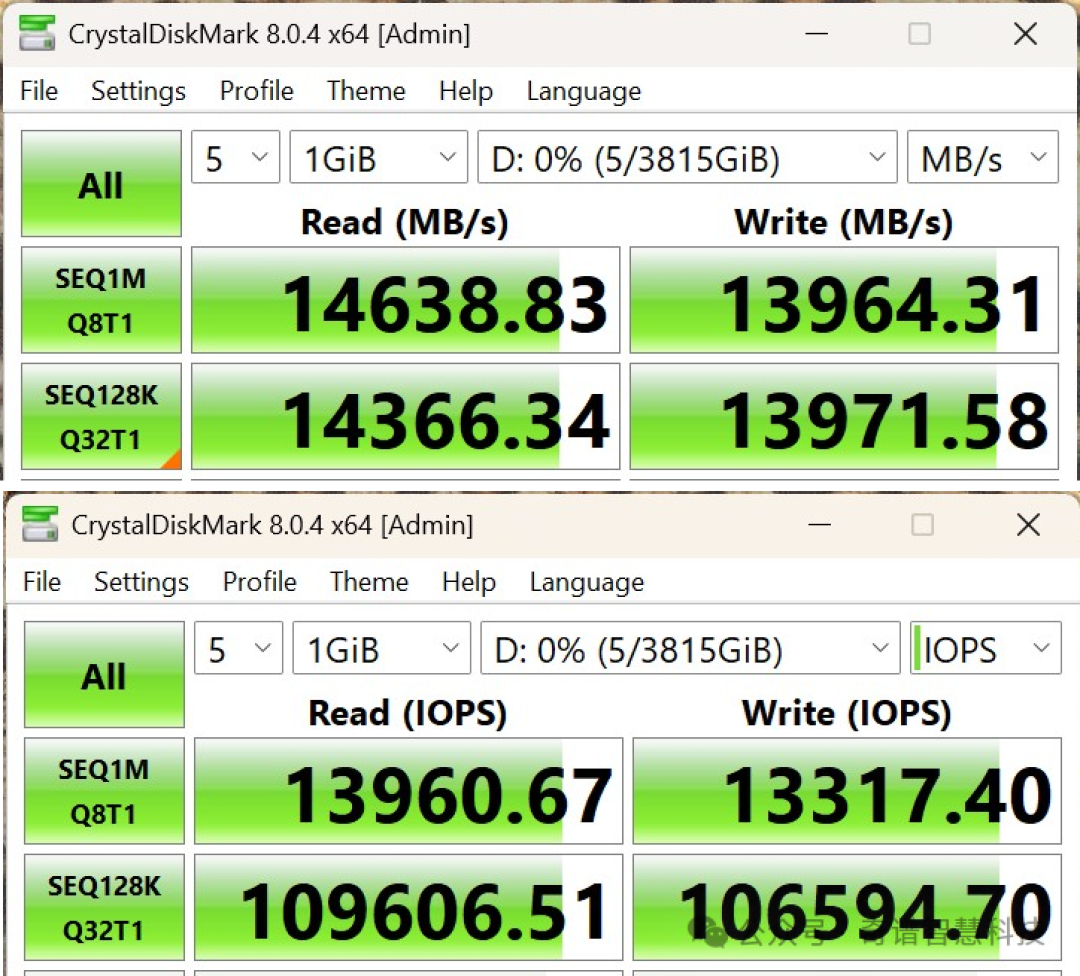Screen dimensions: 1080x976
Task: Open Help menu in the top window
Action: pos(466,91)
